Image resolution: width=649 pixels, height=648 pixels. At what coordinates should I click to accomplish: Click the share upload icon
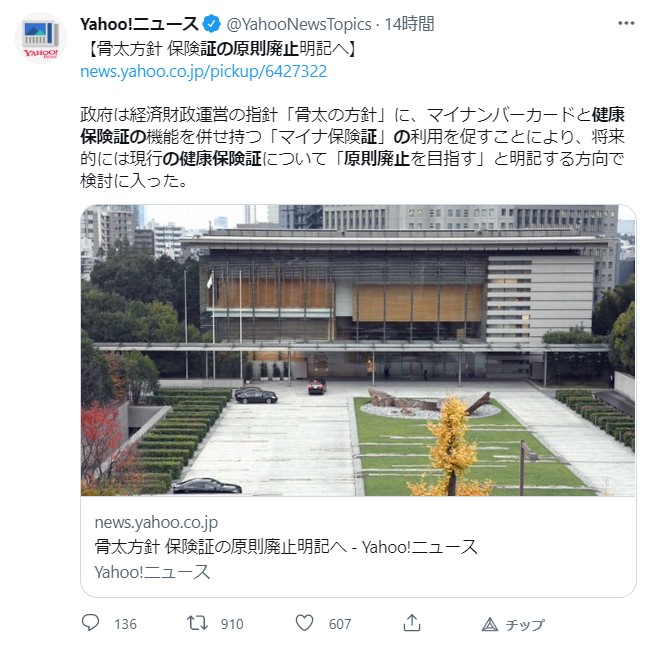tap(412, 623)
